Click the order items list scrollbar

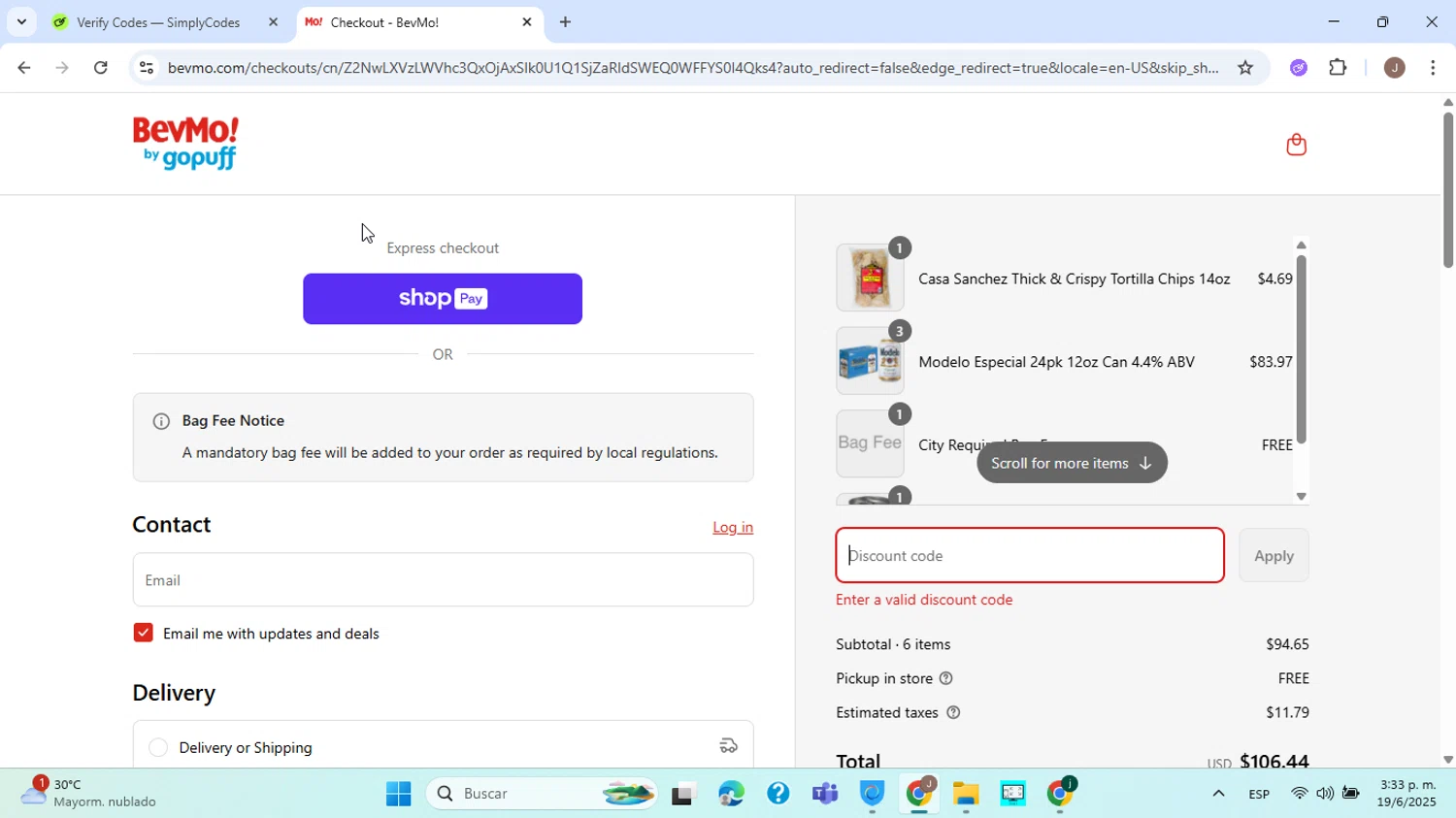1302,349
